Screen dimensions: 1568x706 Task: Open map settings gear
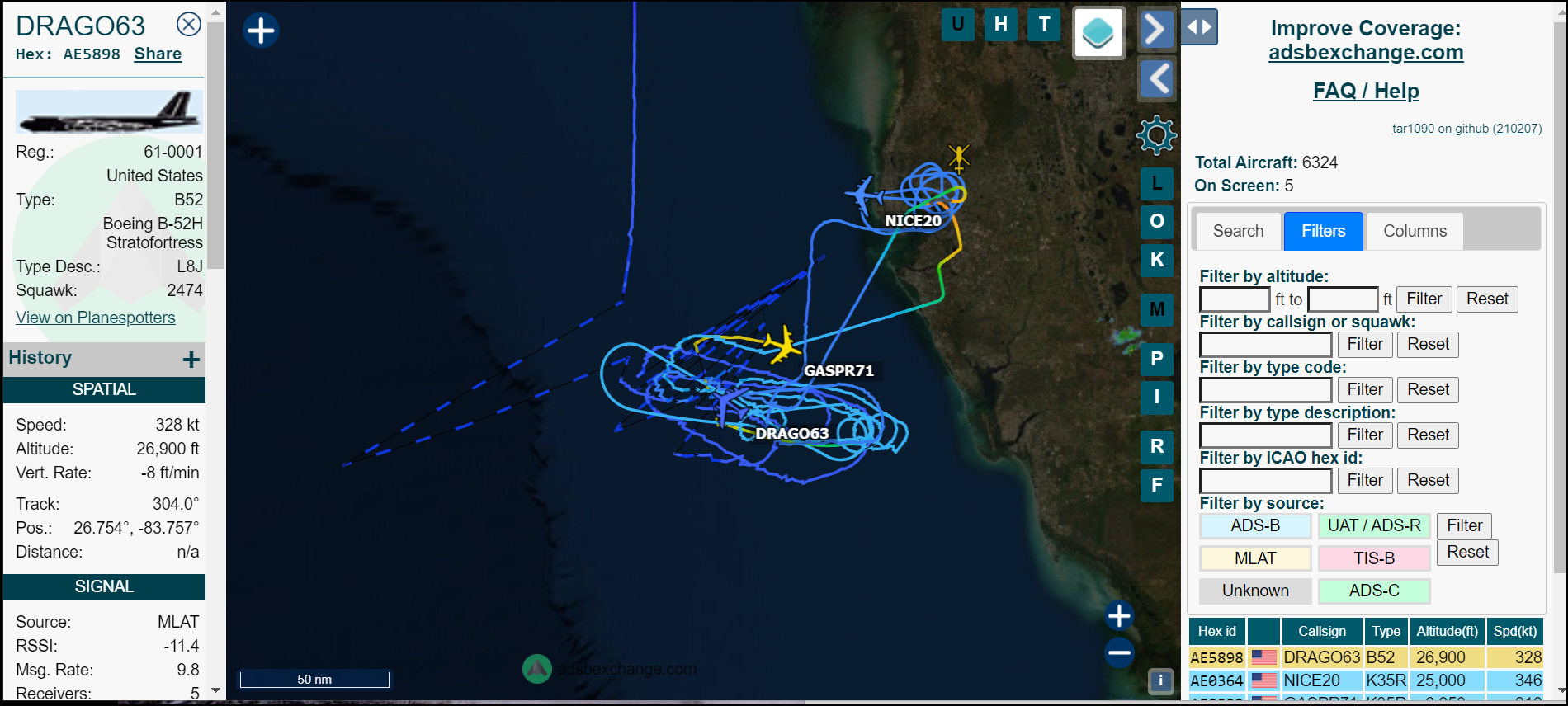click(x=1156, y=134)
